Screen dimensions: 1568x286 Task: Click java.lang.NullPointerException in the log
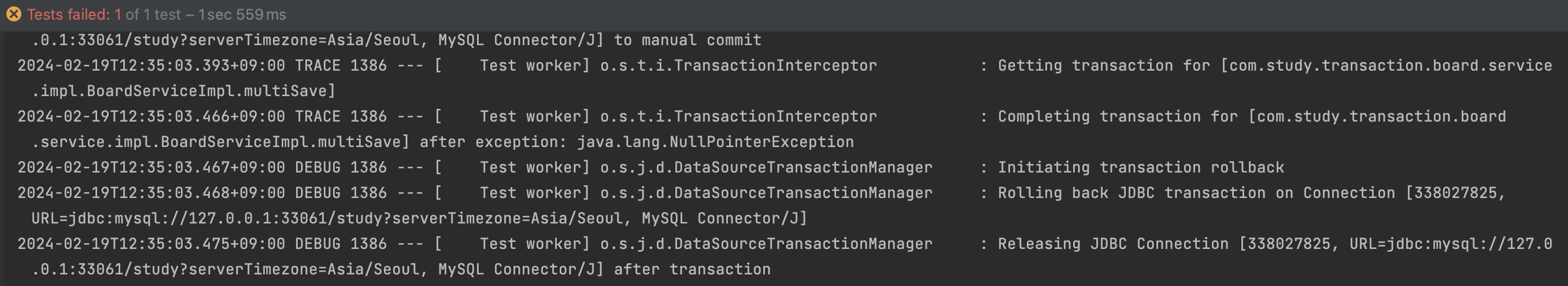tap(715, 142)
